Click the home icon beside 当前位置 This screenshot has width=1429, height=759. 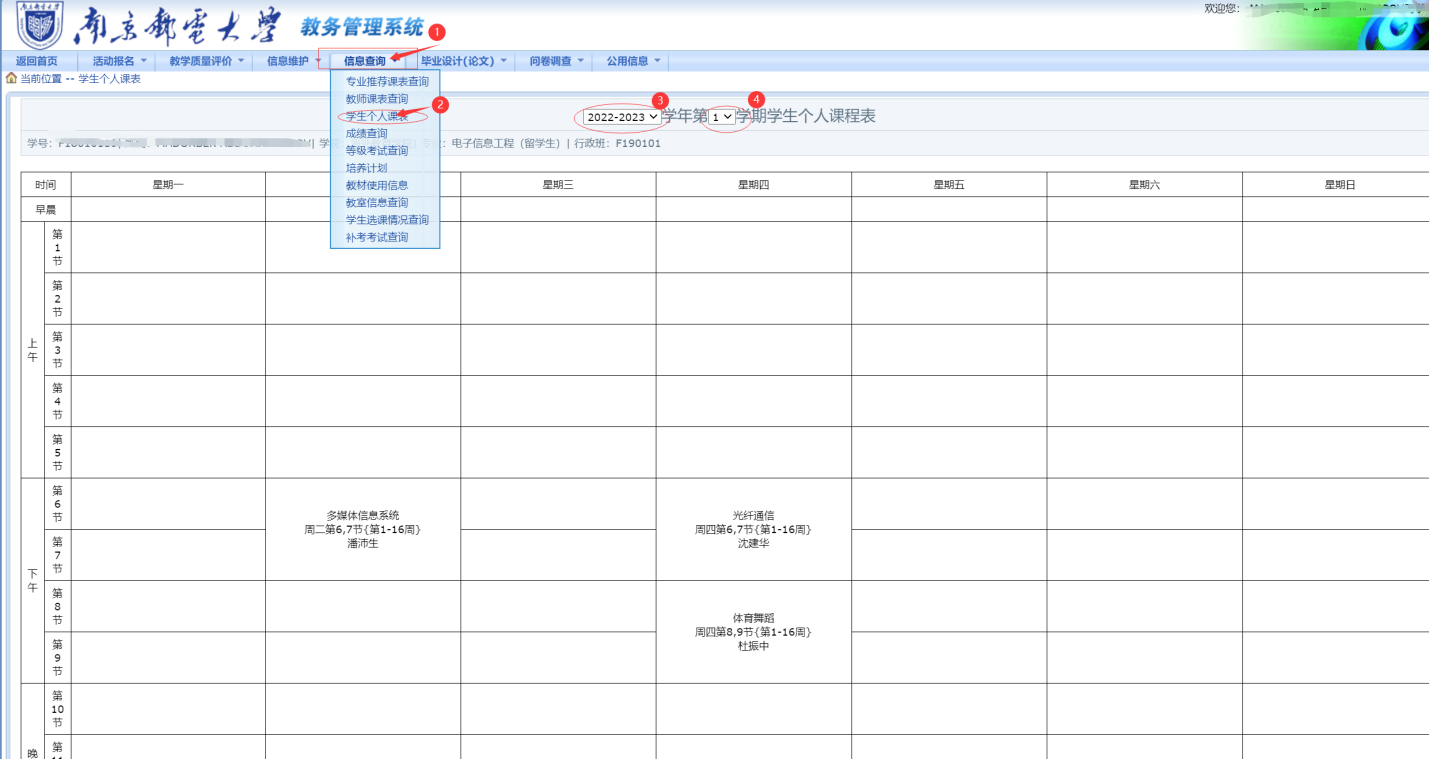click(11, 78)
